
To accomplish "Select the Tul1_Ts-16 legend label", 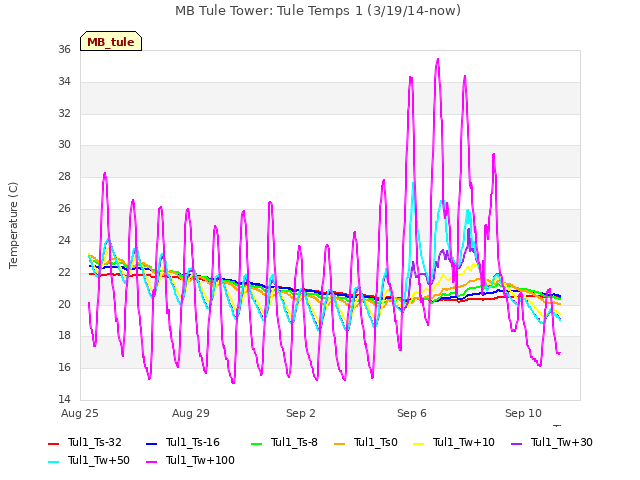I will coord(193,442).
